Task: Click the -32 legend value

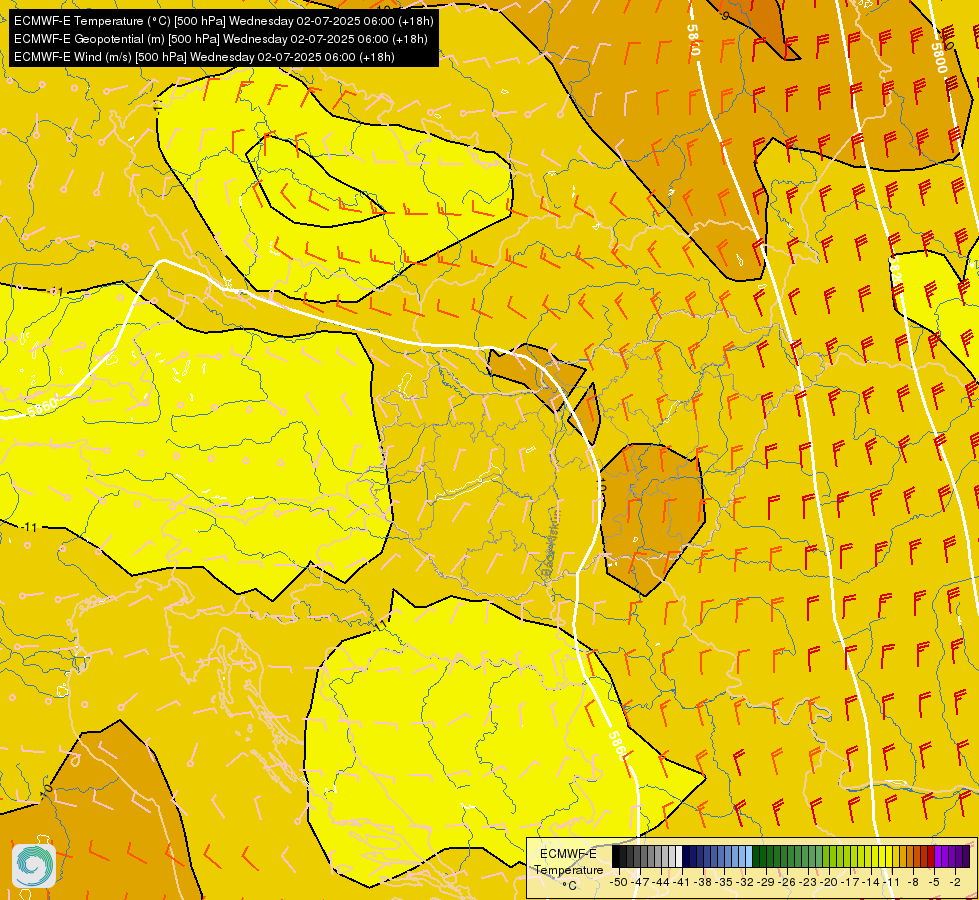Action: [x=745, y=882]
